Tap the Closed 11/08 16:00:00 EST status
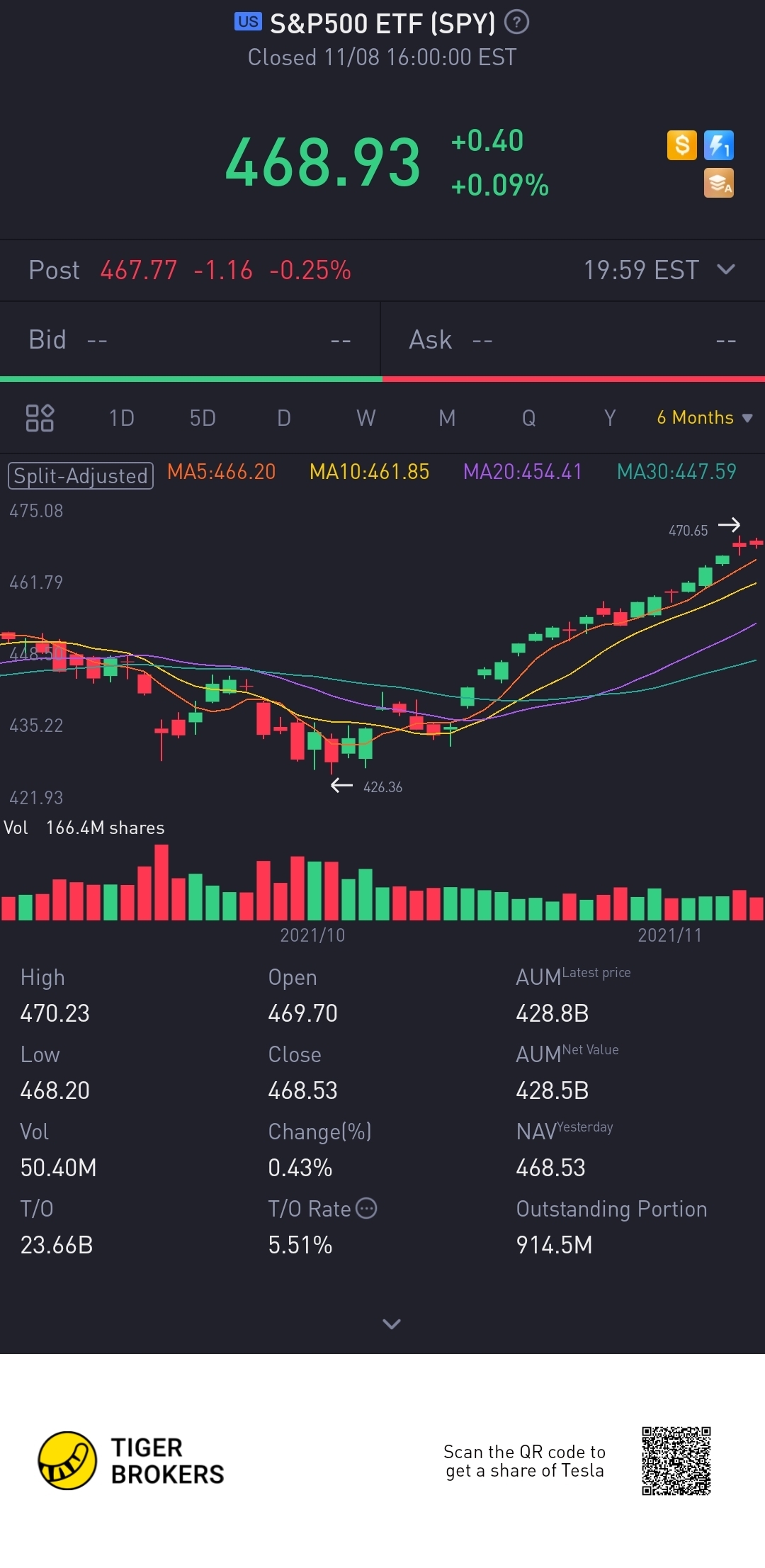Screen dimensions: 765x1568 (x=382, y=57)
